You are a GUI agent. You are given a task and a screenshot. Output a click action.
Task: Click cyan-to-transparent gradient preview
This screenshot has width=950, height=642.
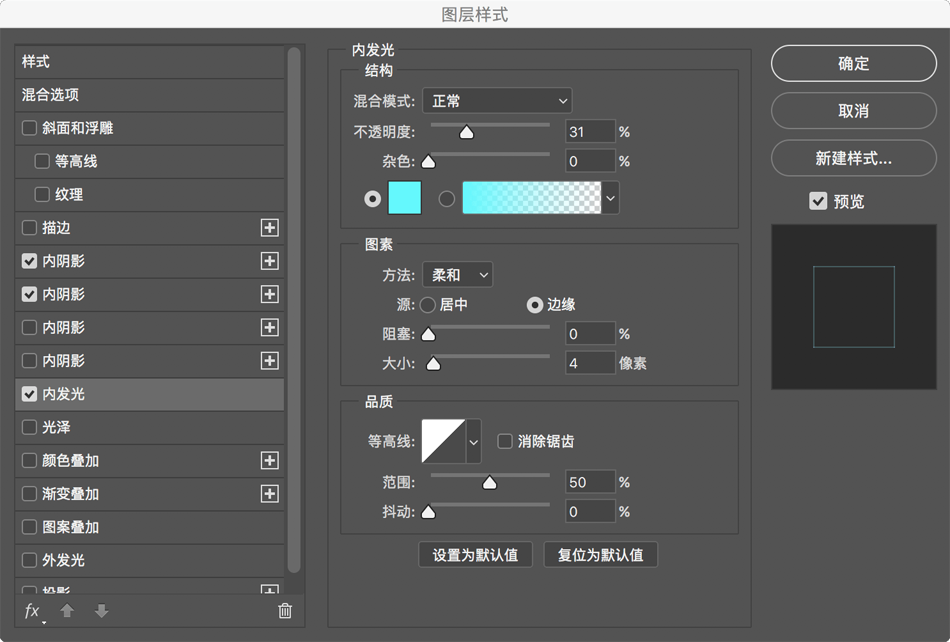pyautogui.click(x=532, y=197)
